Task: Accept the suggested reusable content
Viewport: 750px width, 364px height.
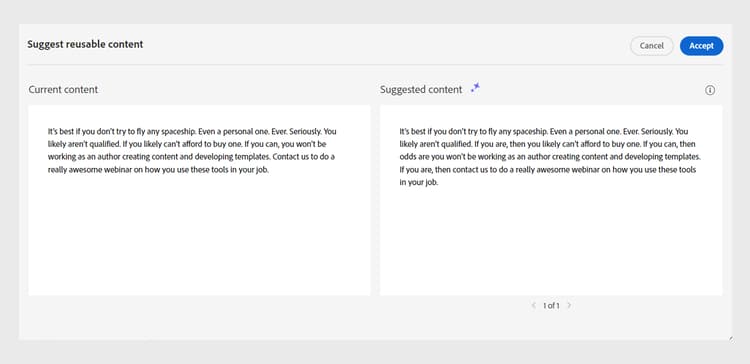Action: coord(701,46)
